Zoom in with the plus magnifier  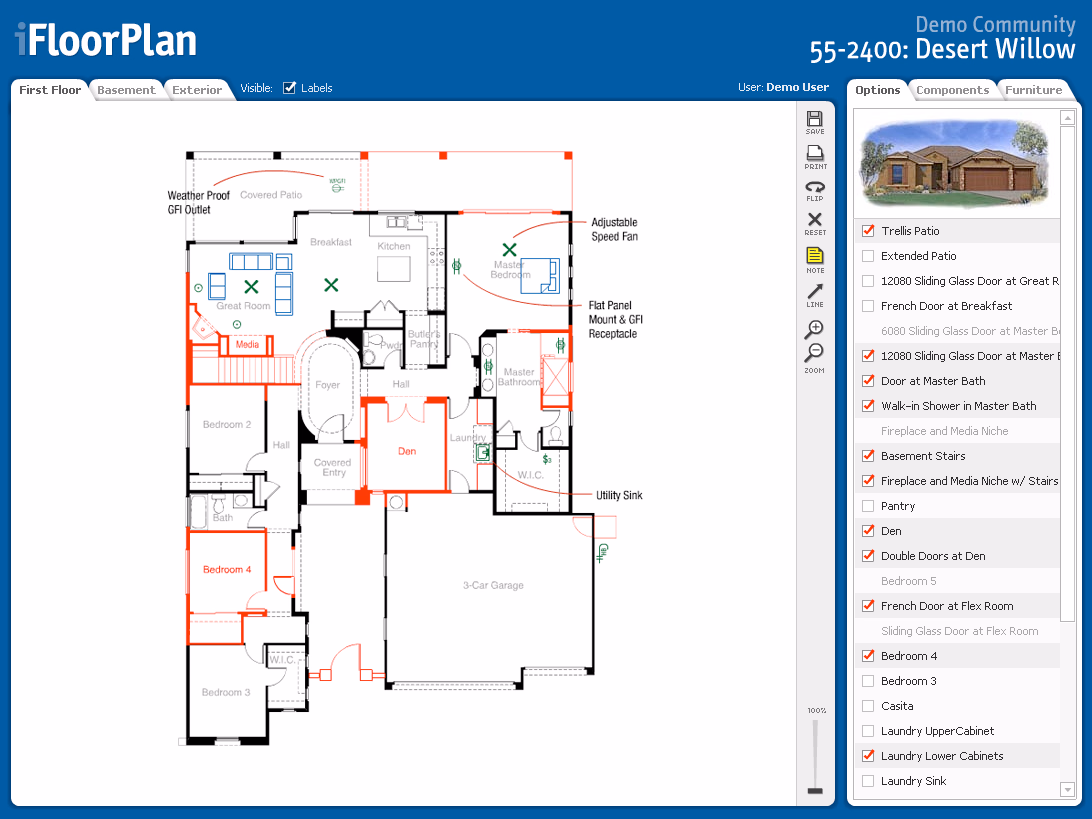click(814, 329)
